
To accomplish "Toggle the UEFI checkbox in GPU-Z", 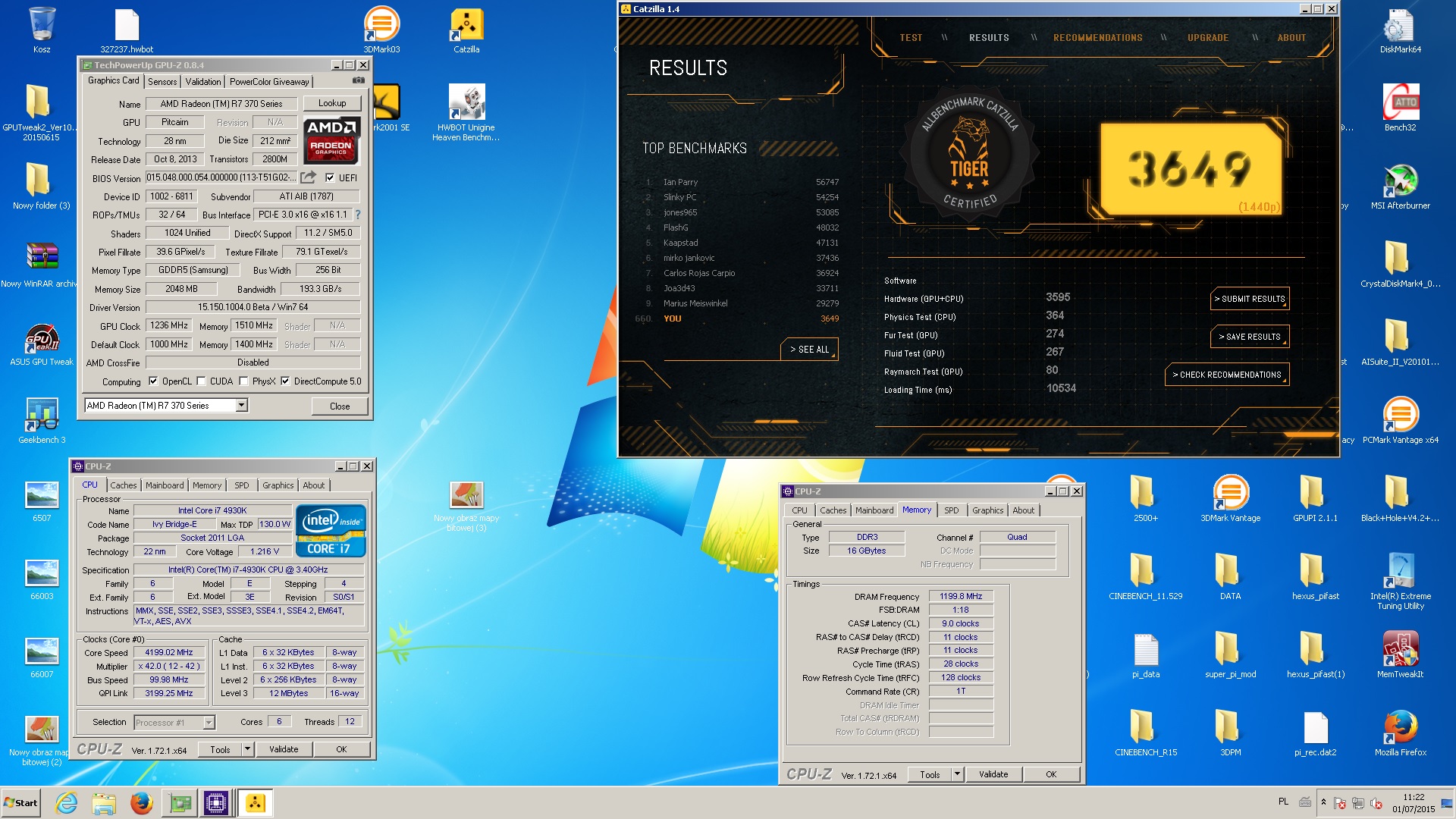I will [x=330, y=177].
